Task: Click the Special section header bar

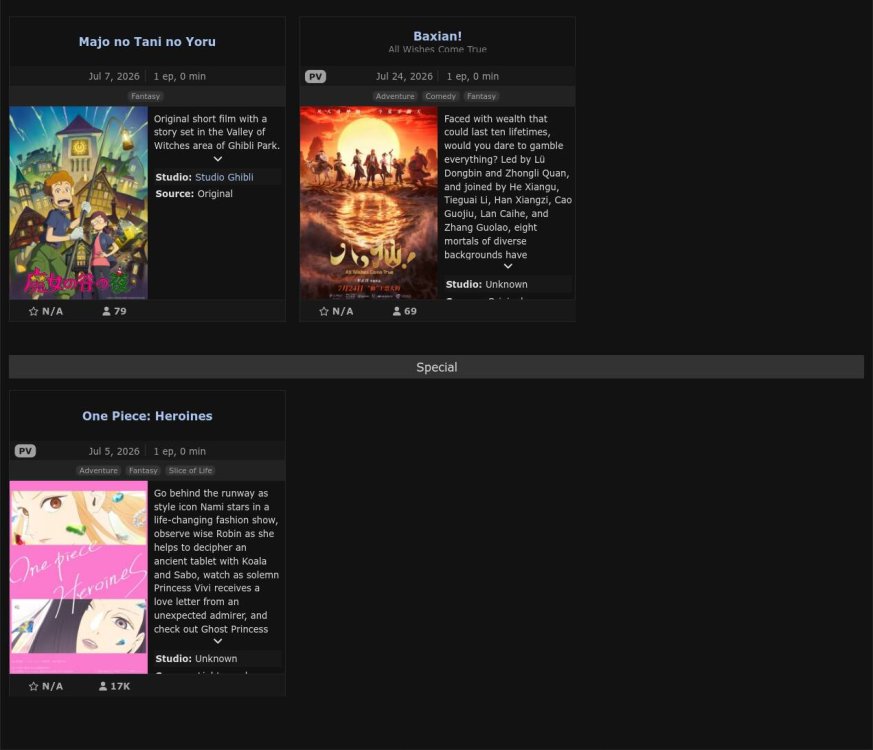Action: [436, 367]
